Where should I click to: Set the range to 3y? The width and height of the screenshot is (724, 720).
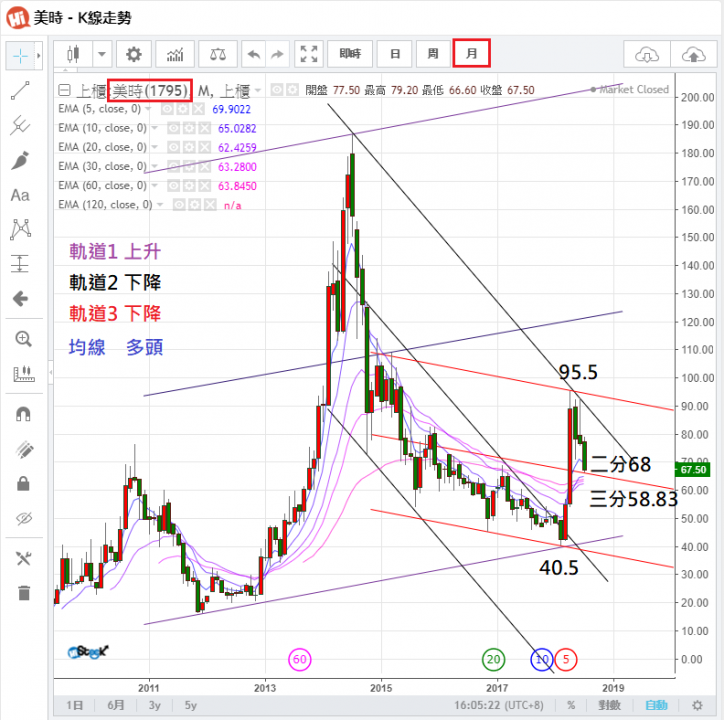[155, 705]
